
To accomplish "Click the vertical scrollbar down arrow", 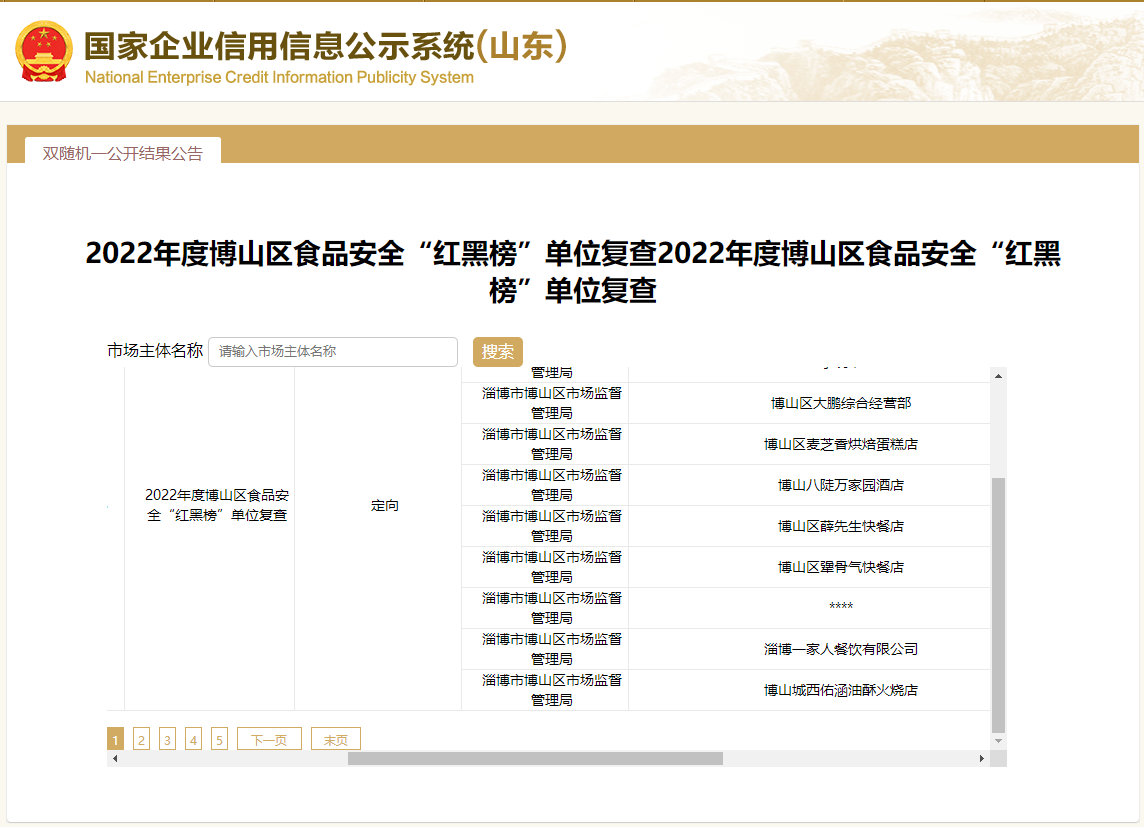I will tap(998, 741).
